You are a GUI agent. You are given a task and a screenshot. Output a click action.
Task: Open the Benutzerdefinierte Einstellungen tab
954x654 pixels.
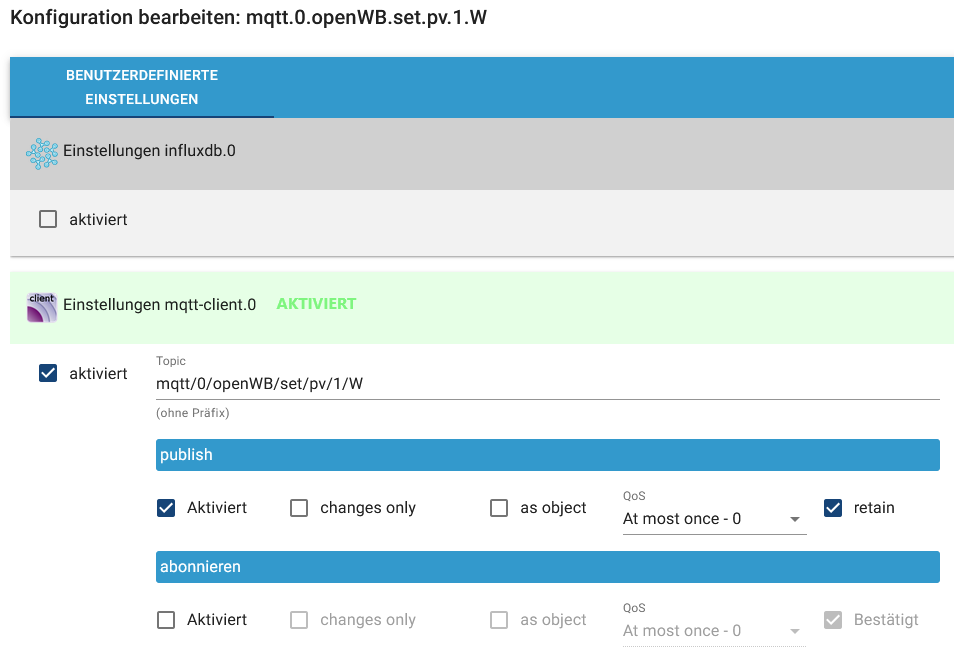pyautogui.click(x=142, y=88)
